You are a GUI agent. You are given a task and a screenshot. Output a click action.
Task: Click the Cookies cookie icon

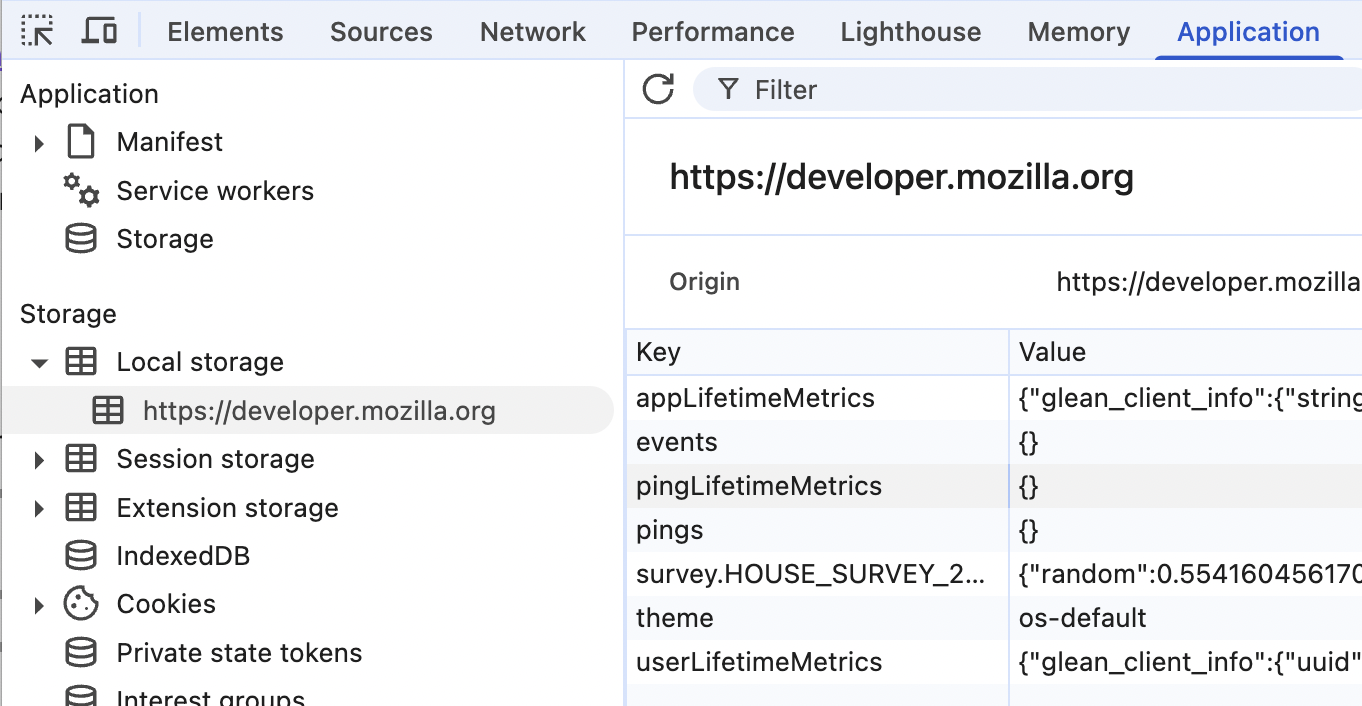tap(81, 604)
